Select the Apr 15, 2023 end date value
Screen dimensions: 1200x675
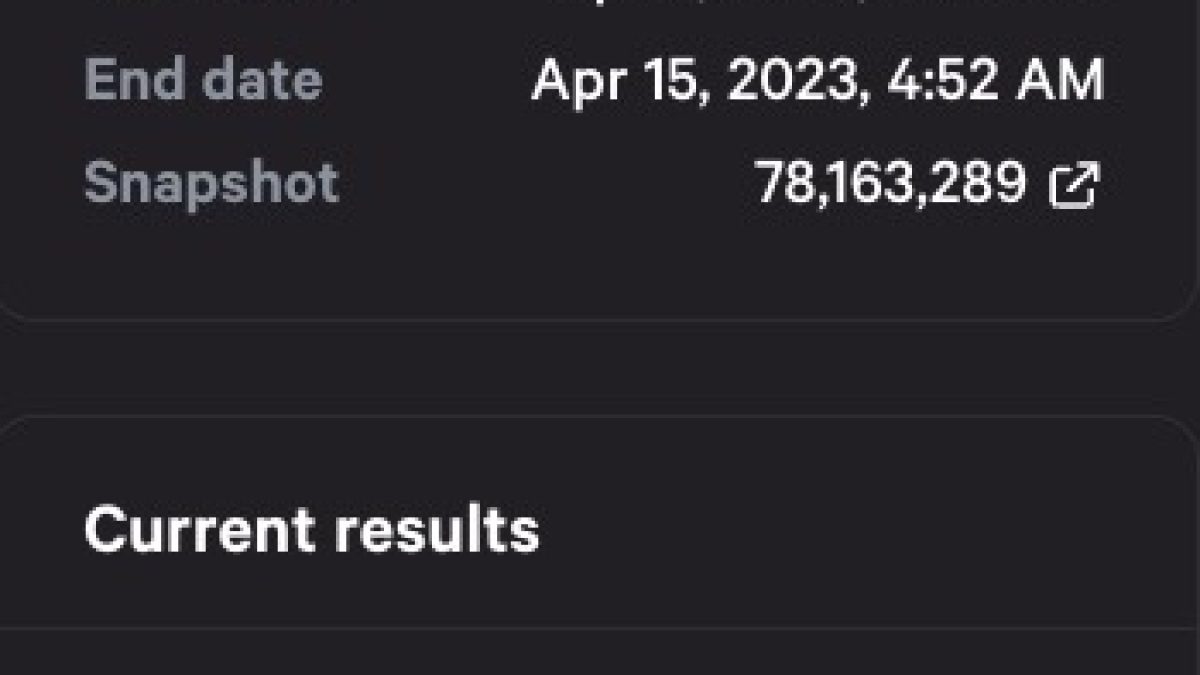[x=817, y=81]
